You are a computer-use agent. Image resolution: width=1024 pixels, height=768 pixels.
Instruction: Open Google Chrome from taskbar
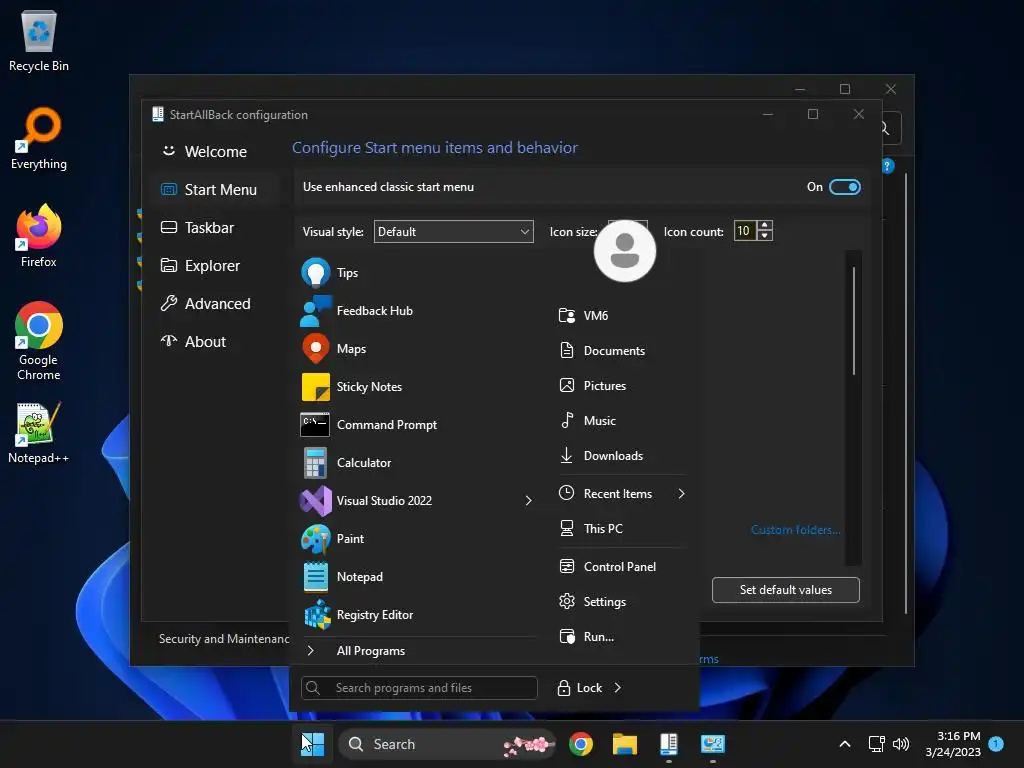pos(581,744)
